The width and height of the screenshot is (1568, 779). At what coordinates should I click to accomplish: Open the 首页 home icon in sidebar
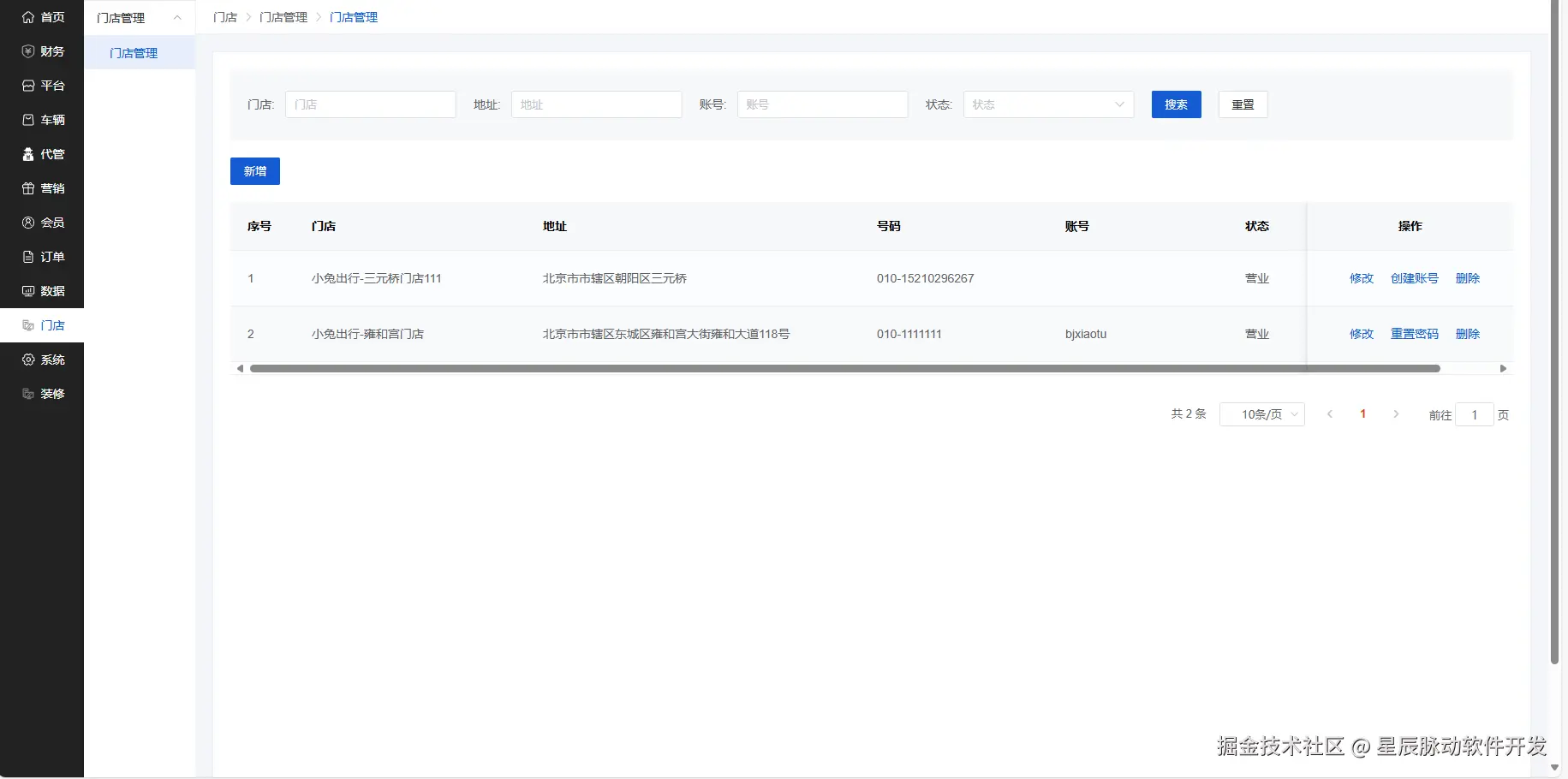coord(28,17)
